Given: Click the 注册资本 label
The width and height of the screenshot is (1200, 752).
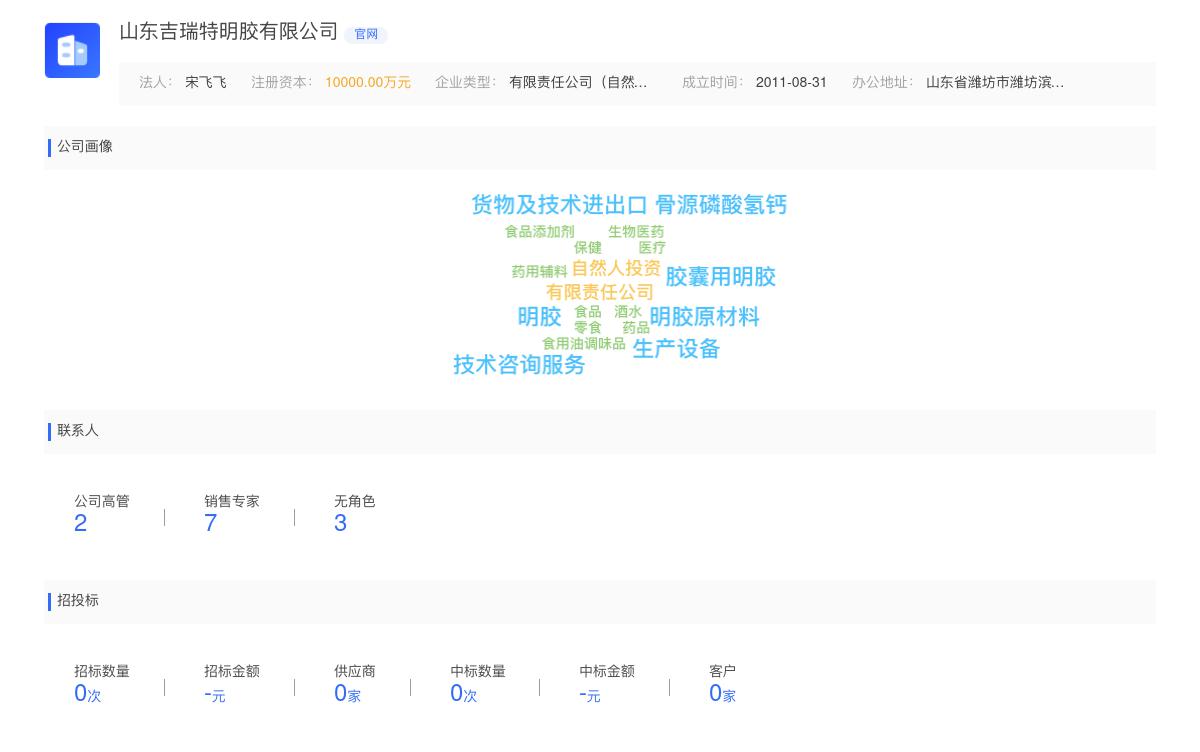Looking at the screenshot, I should (281, 82).
